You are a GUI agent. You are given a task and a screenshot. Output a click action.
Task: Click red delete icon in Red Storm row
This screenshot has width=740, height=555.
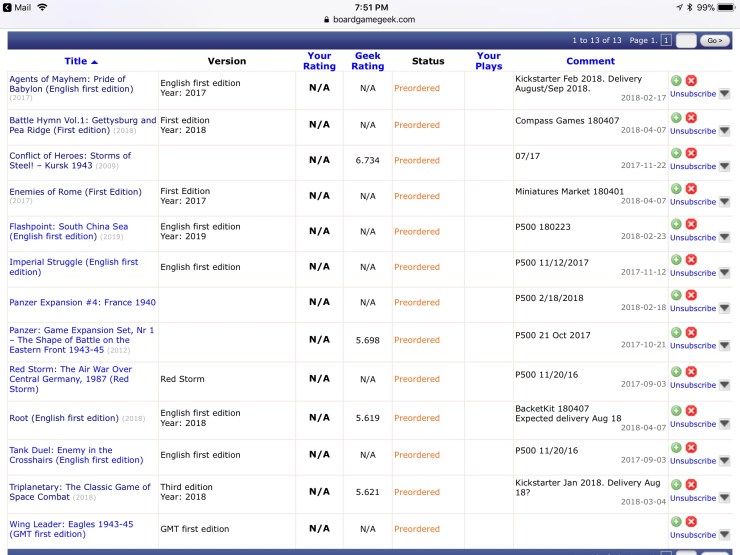(x=691, y=371)
